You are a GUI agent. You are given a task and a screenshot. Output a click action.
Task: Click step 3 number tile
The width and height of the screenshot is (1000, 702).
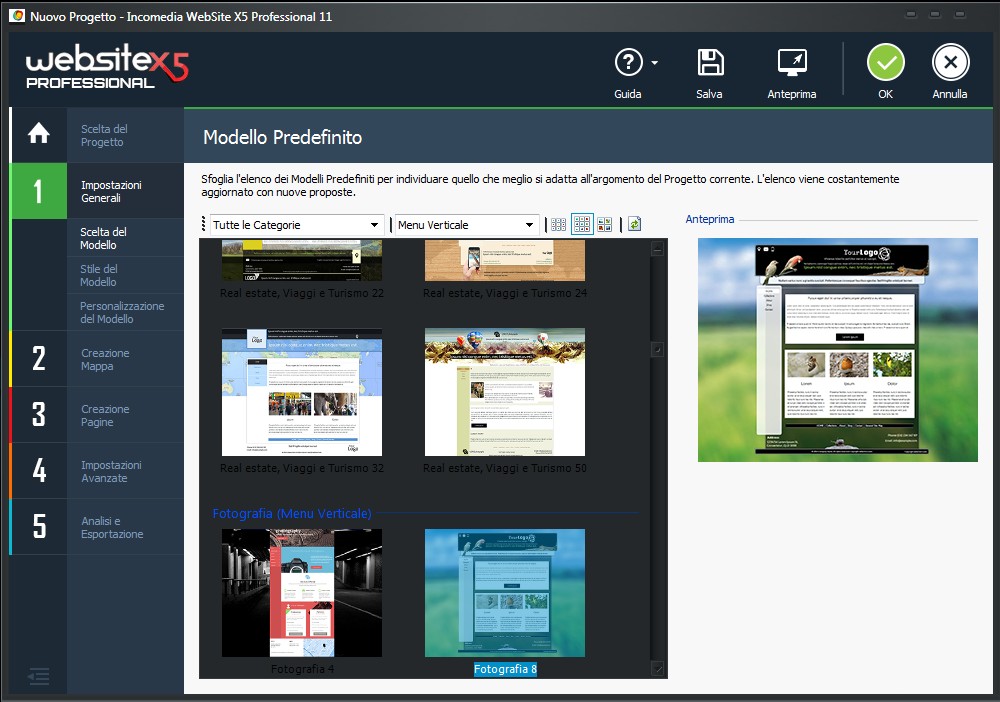tap(39, 415)
